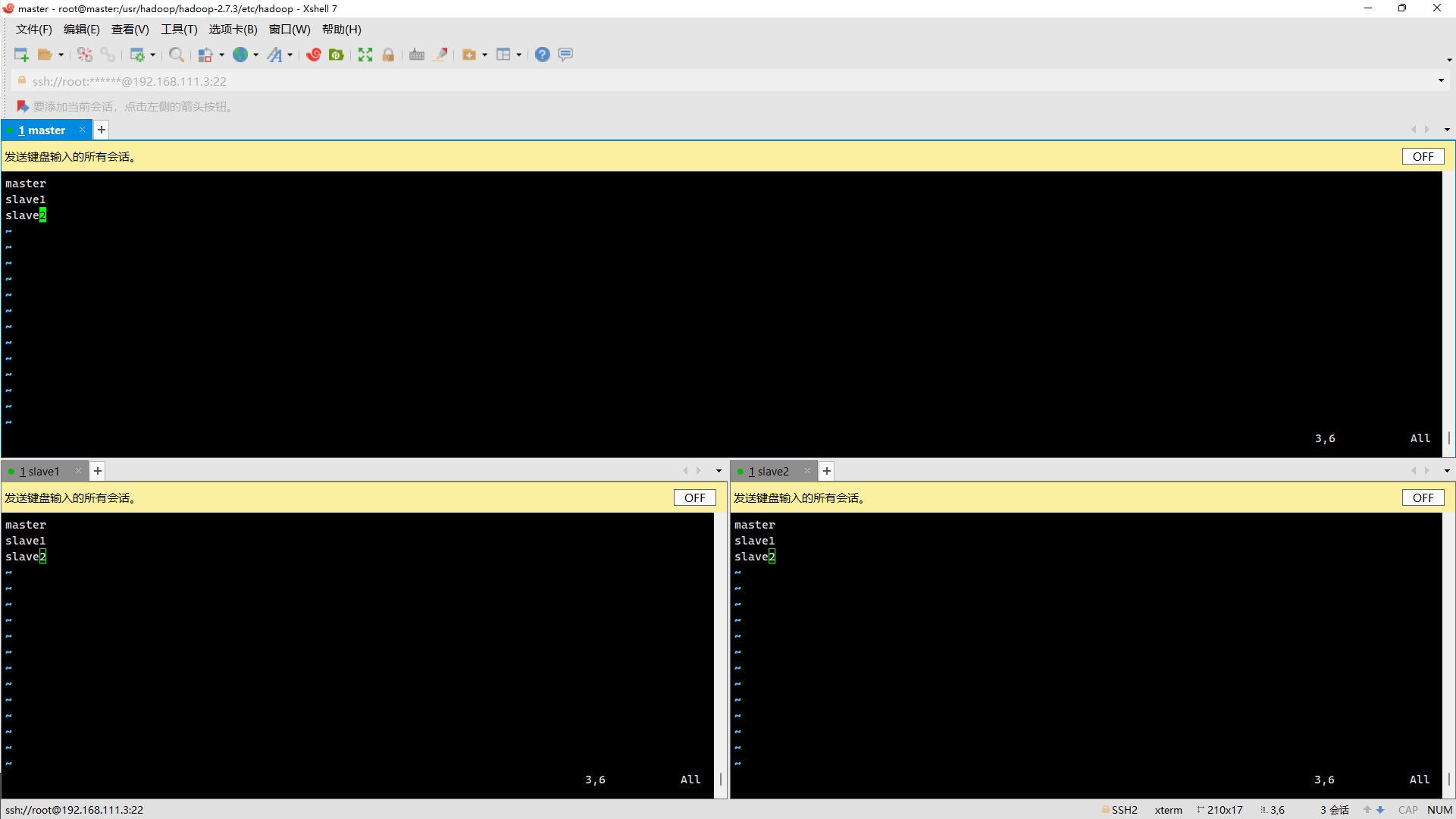Click the magnifier Find icon
The width and height of the screenshot is (1456, 819).
[x=176, y=55]
